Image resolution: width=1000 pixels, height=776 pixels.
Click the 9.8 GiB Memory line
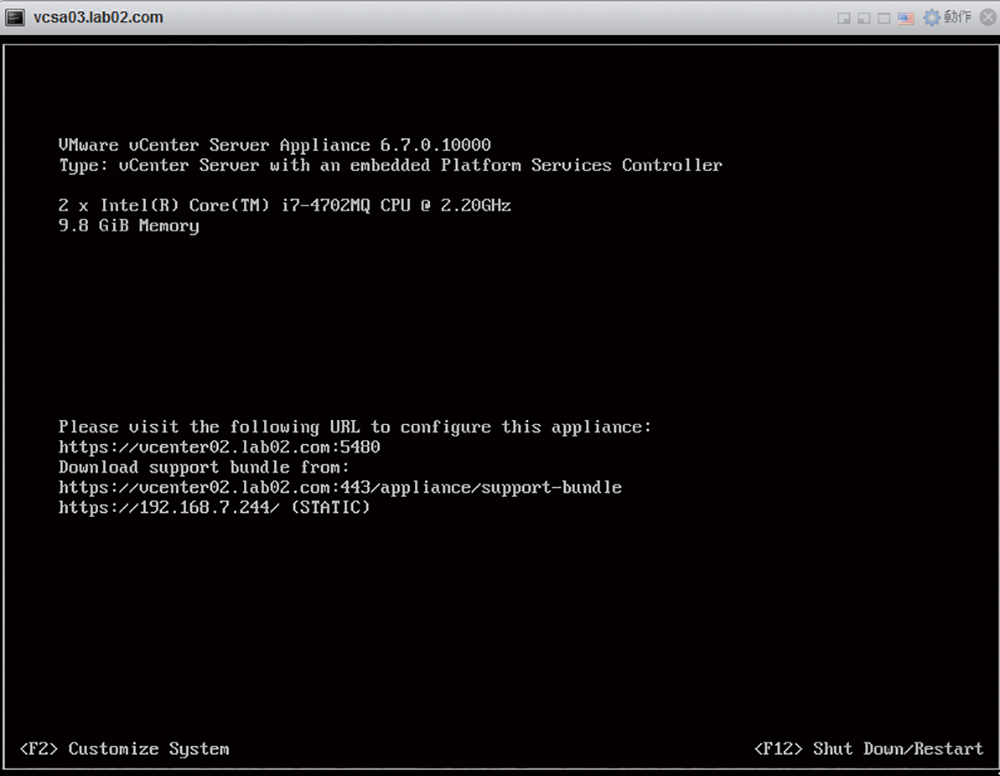click(129, 226)
